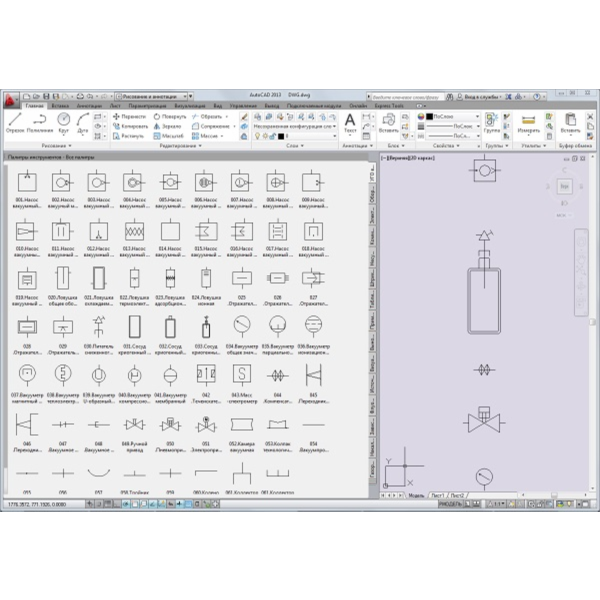This screenshot has height=600, width=600.
Task: Click the table icon in Аннотации panel
Action: point(366,136)
